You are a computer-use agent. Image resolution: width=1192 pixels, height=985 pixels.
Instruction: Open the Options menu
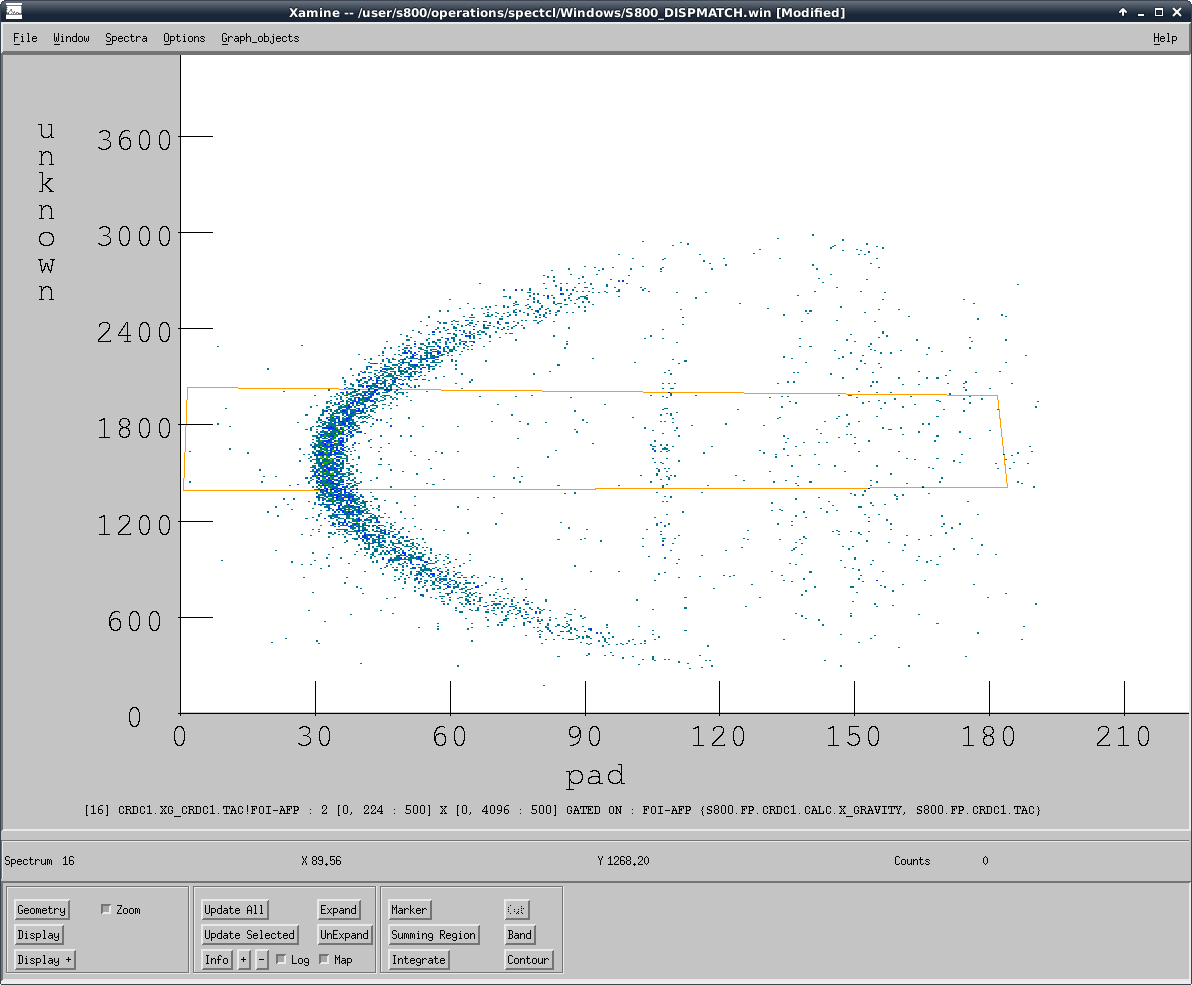(184, 38)
